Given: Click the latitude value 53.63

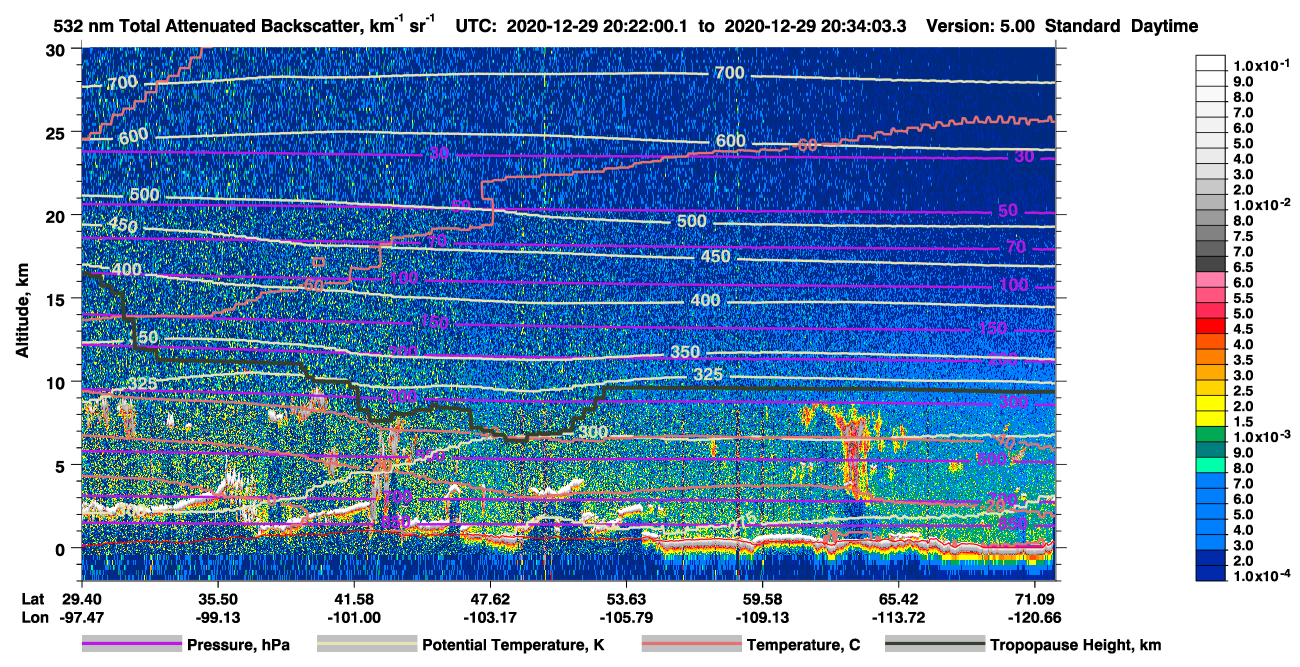Looking at the screenshot, I should pyautogui.click(x=626, y=597).
